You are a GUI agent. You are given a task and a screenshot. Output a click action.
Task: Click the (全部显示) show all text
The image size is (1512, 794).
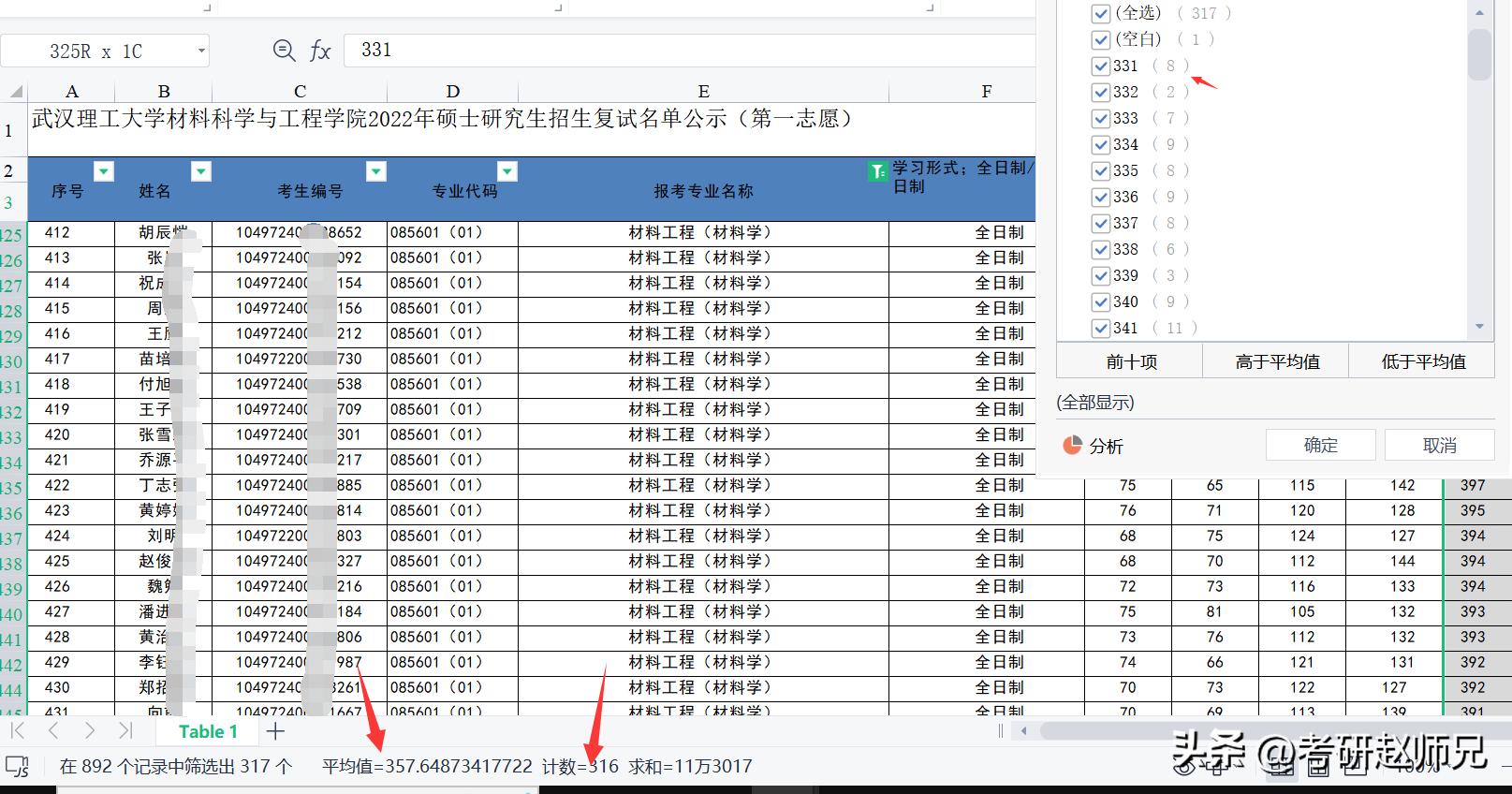click(1095, 403)
